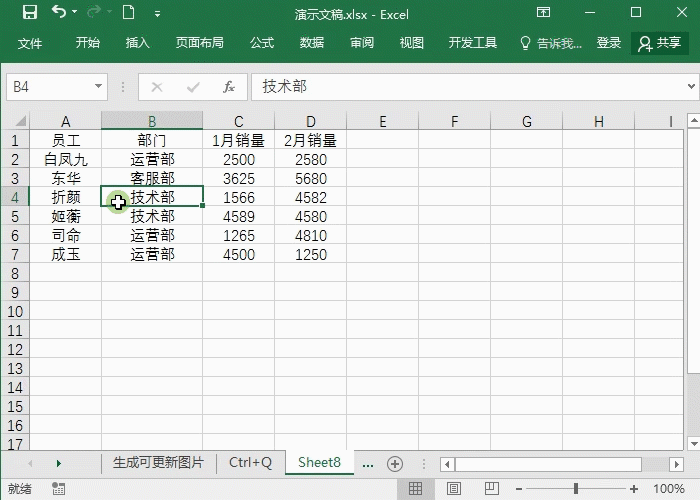Click the 1月销量 header cell

pyautogui.click(x=238, y=141)
